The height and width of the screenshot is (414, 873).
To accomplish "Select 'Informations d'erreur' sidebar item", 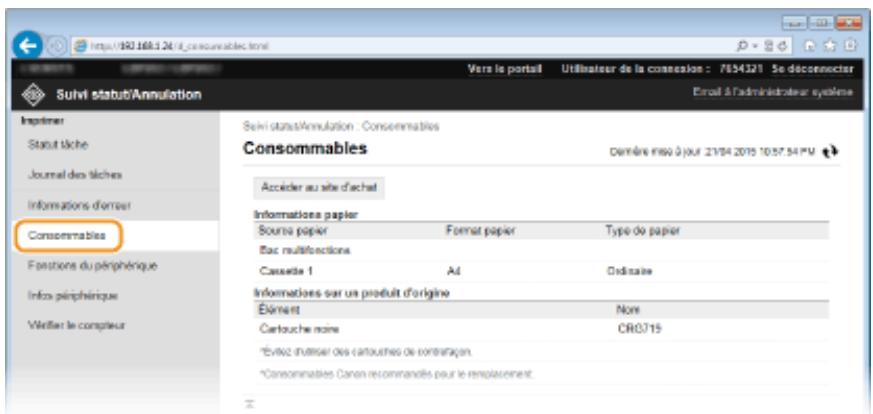I will [x=79, y=205].
